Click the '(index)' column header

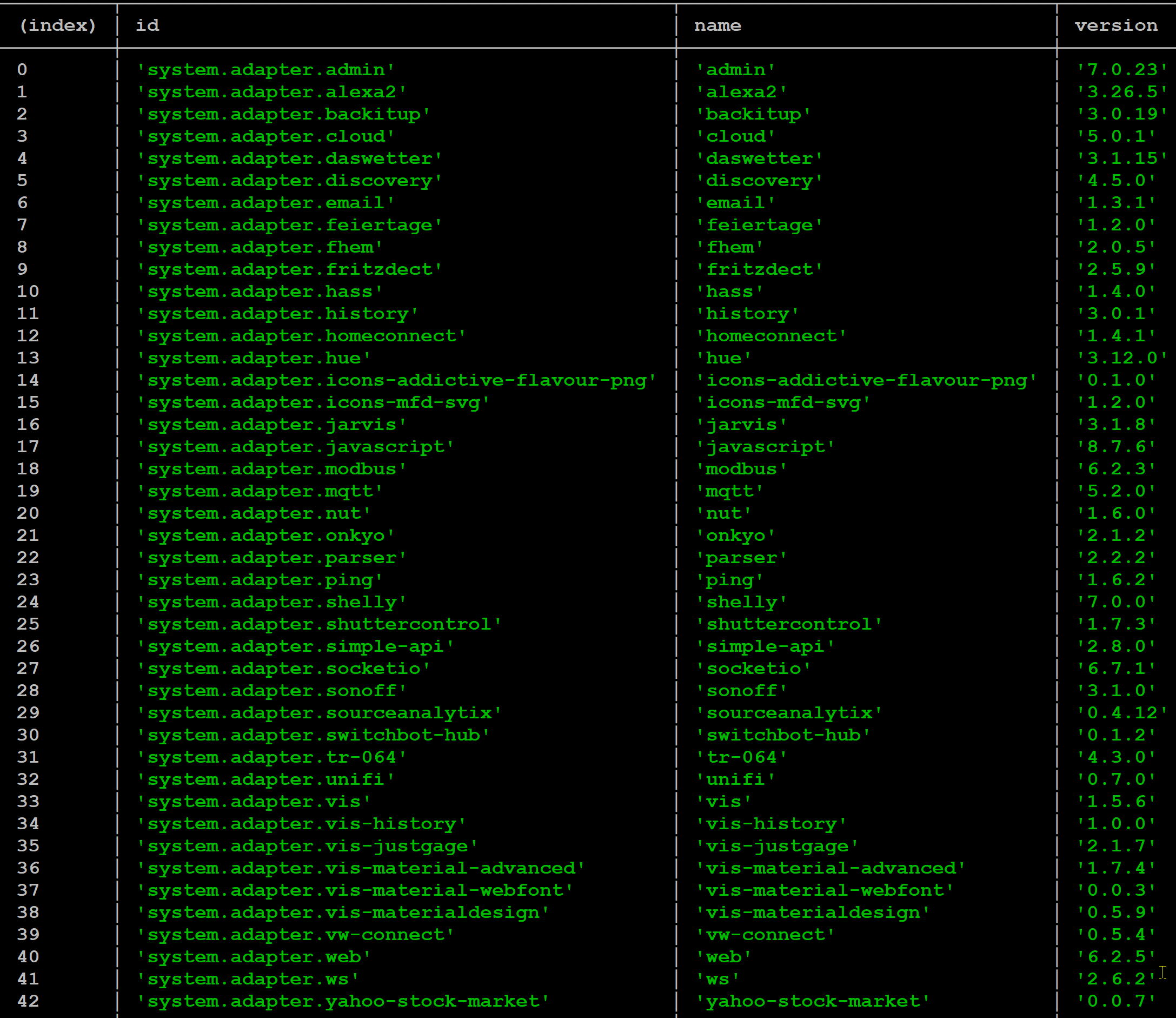pyautogui.click(x=57, y=25)
